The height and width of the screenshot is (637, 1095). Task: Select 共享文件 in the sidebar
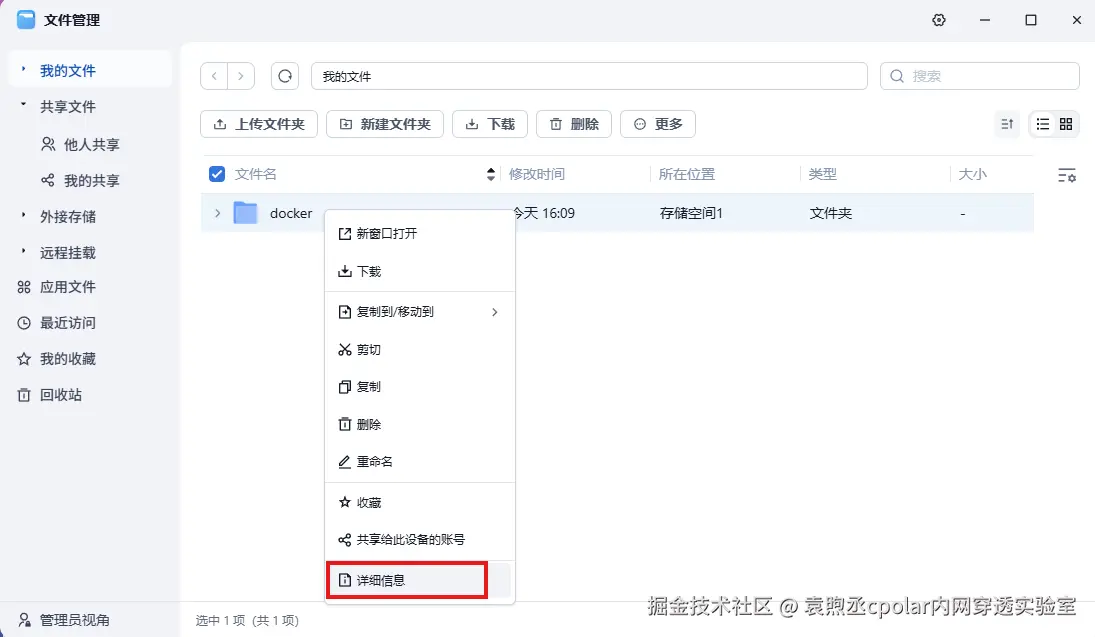[x=68, y=107]
